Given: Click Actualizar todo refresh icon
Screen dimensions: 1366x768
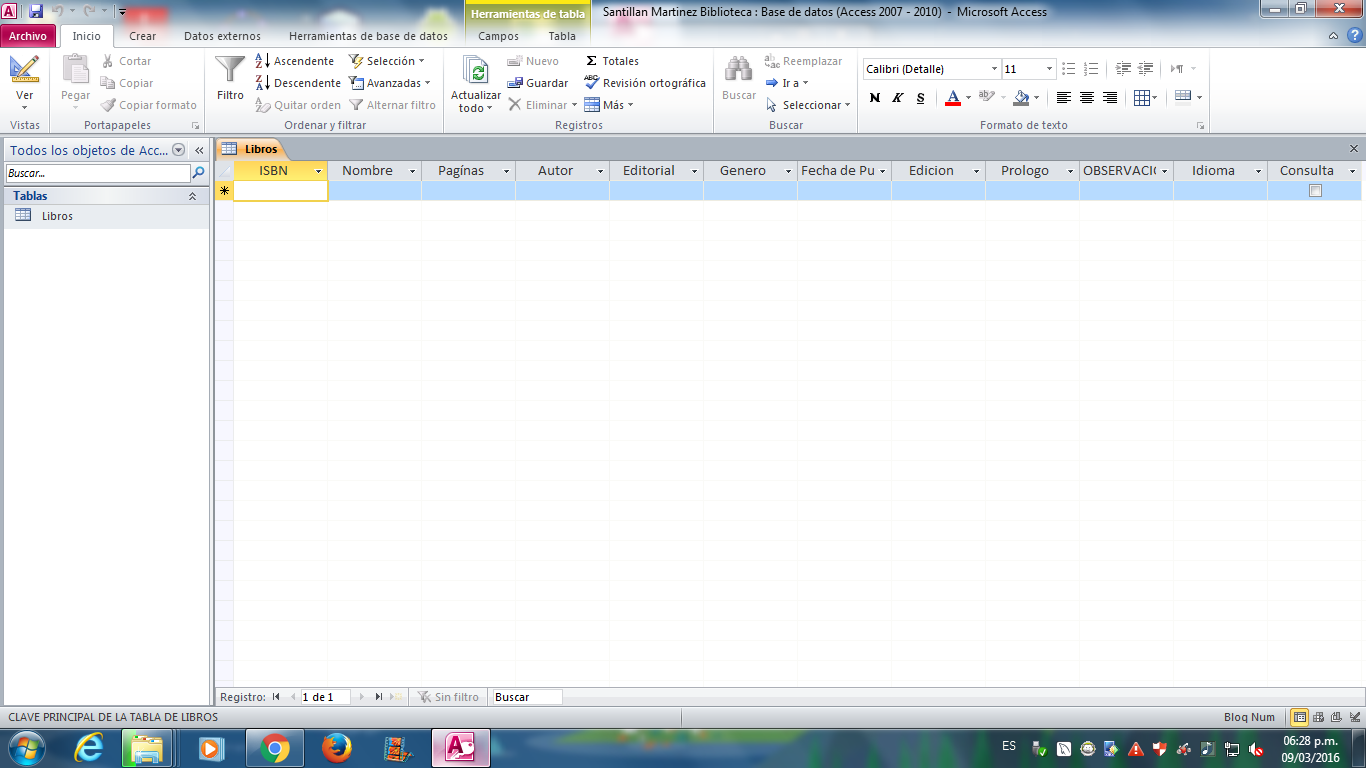Looking at the screenshot, I should (476, 72).
